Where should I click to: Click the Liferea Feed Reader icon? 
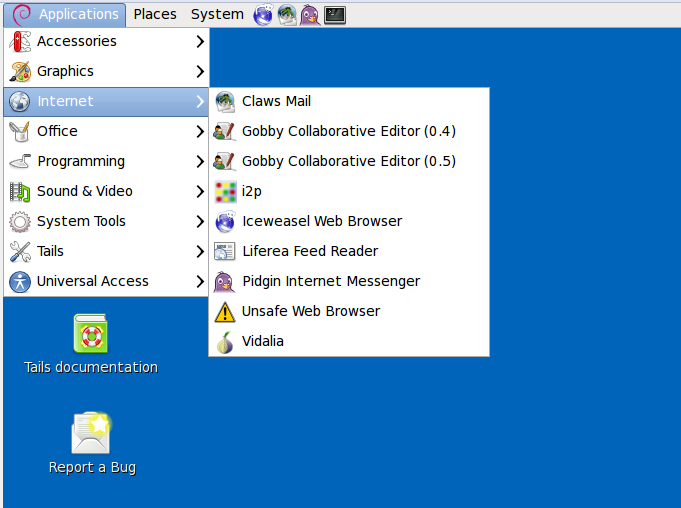point(225,251)
